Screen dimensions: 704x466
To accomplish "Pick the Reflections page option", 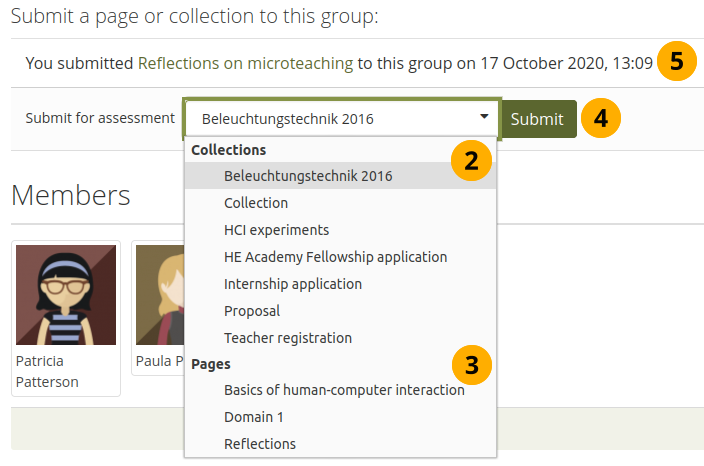I will pos(260,444).
